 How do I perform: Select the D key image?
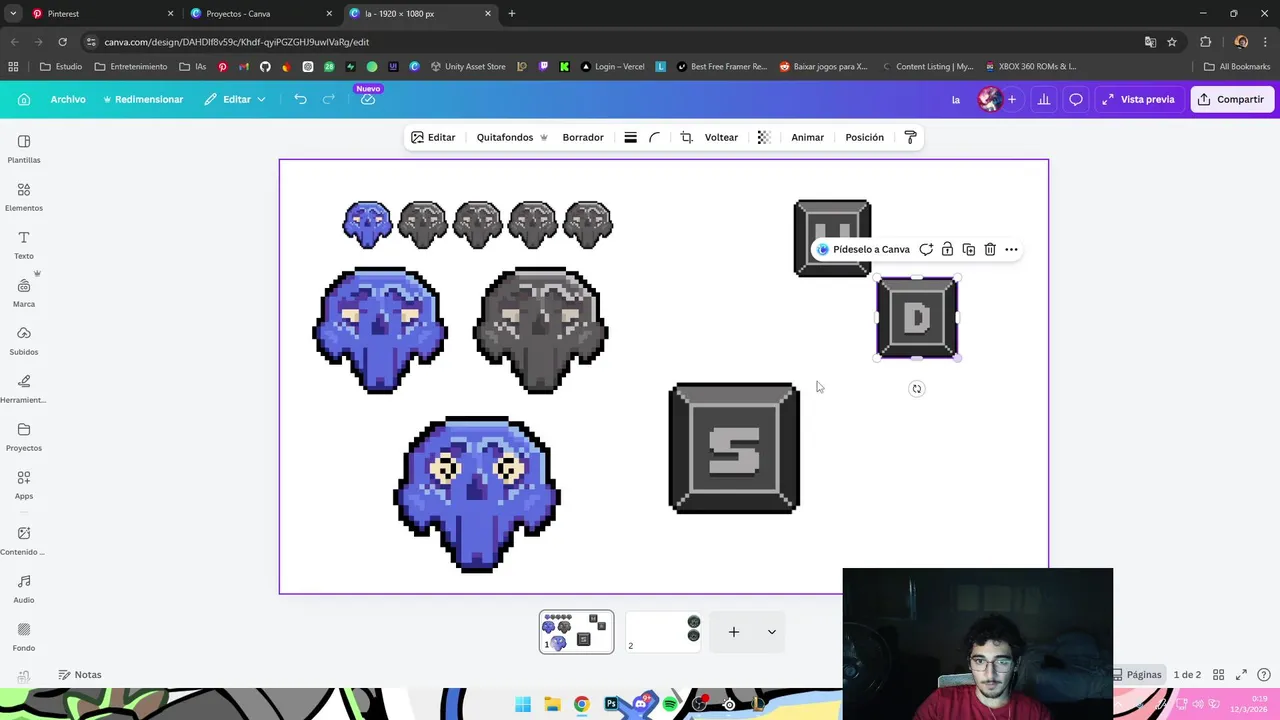917,318
